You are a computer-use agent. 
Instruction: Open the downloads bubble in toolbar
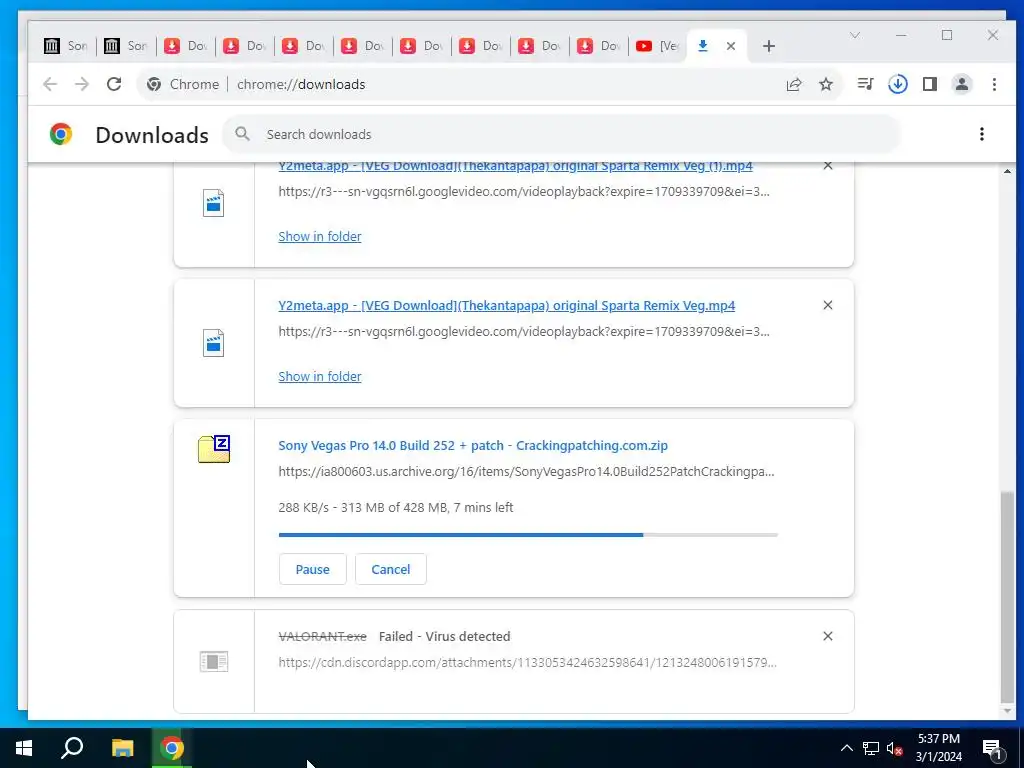click(898, 84)
